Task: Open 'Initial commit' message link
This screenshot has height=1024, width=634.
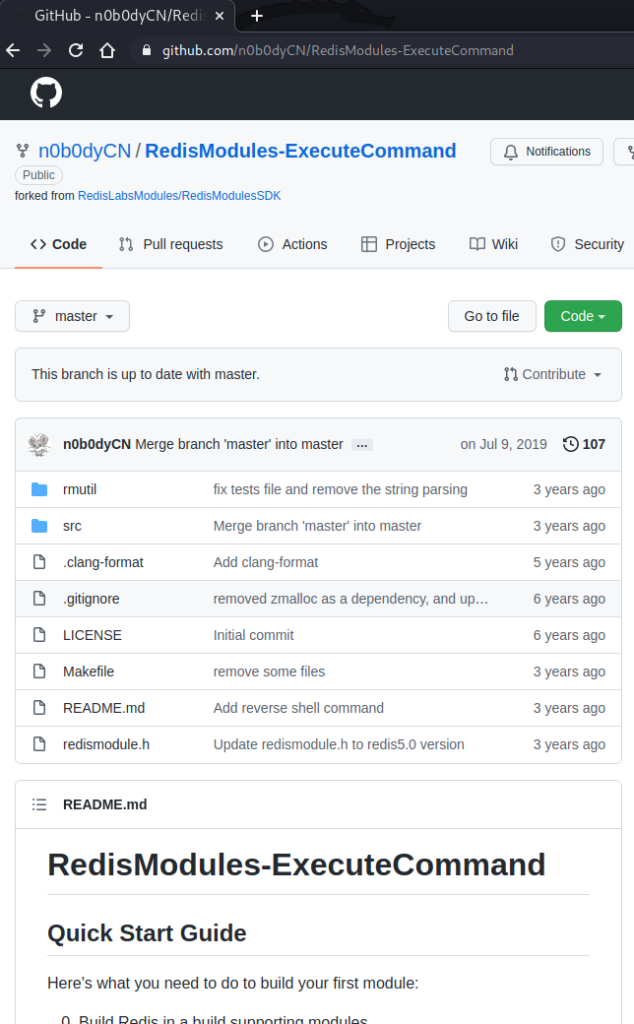Action: [x=253, y=635]
